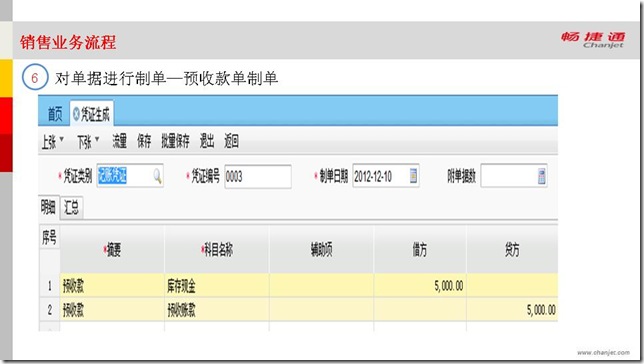Select the 科目名称 column header

[x=217, y=249]
